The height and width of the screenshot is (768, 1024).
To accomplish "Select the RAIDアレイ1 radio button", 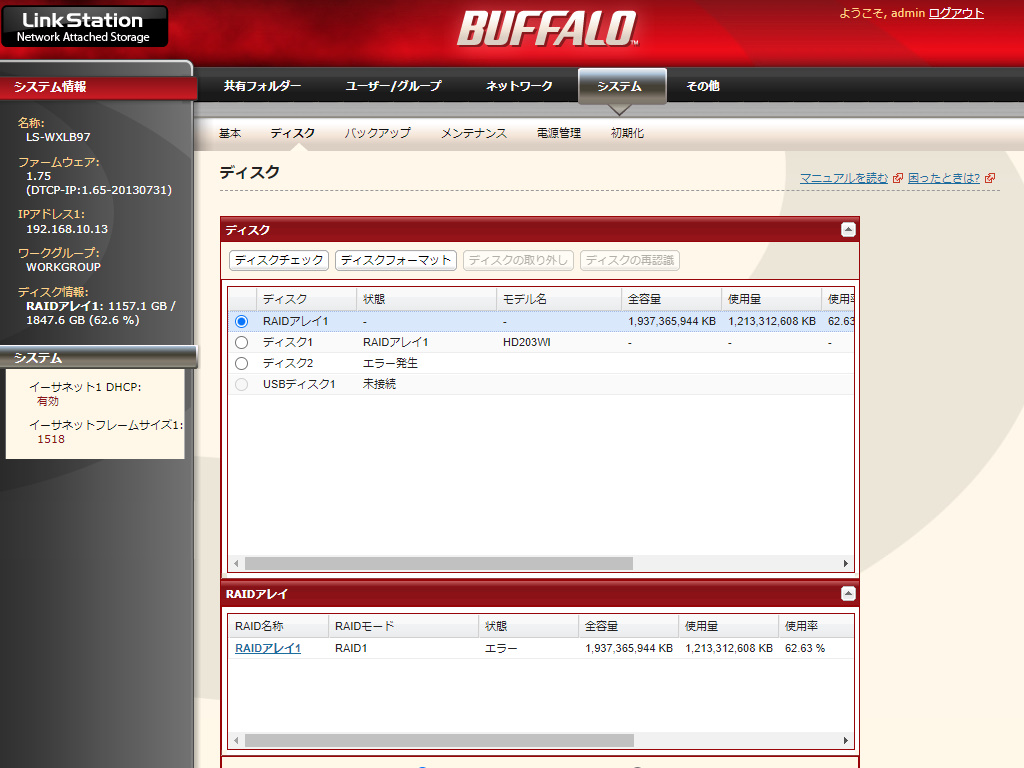I will 241,321.
